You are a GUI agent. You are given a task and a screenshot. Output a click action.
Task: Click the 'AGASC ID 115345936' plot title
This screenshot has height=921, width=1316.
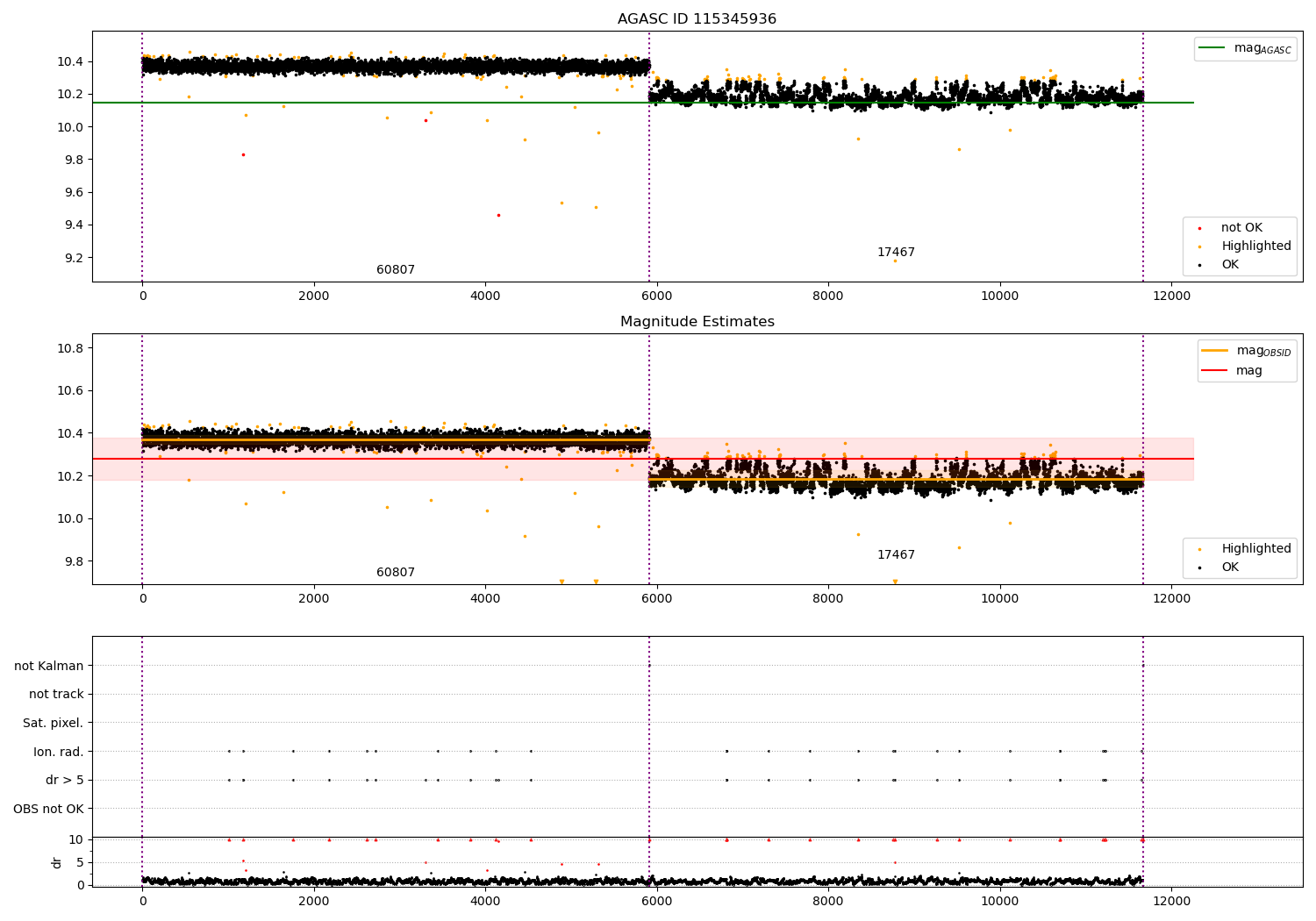(x=697, y=19)
